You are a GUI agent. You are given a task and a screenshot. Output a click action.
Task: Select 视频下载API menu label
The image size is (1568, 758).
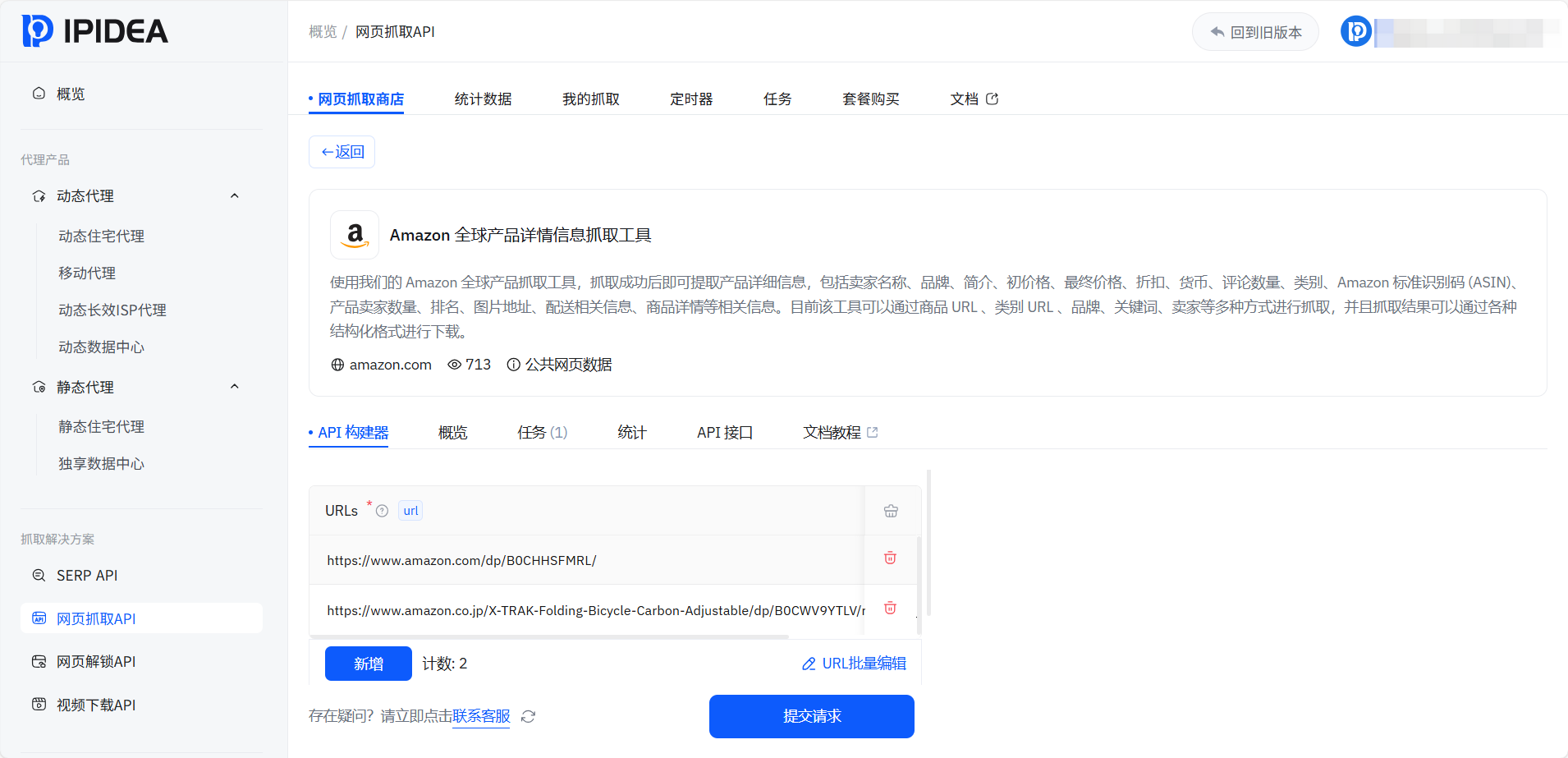pos(96,705)
